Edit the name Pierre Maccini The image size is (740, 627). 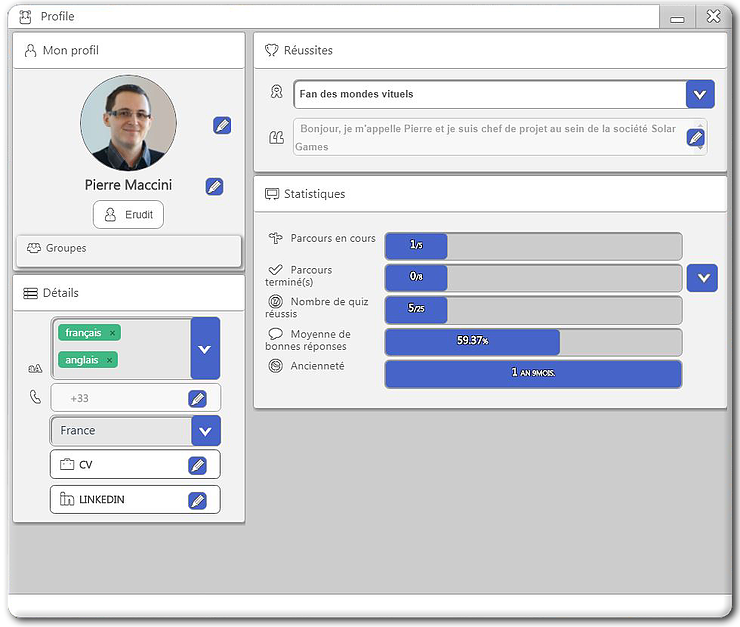(x=214, y=186)
